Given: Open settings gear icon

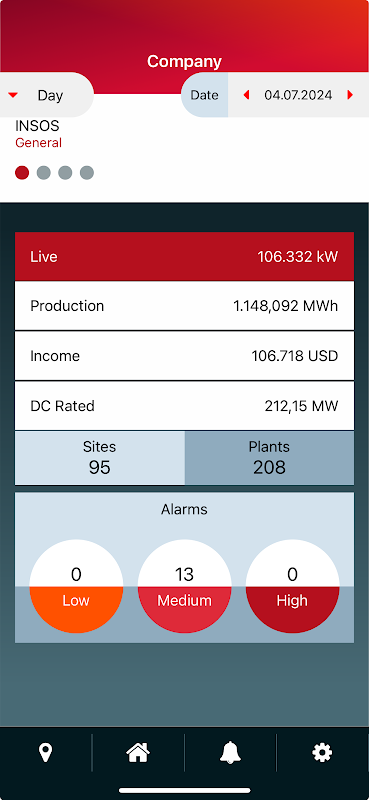Looking at the screenshot, I should click(322, 753).
